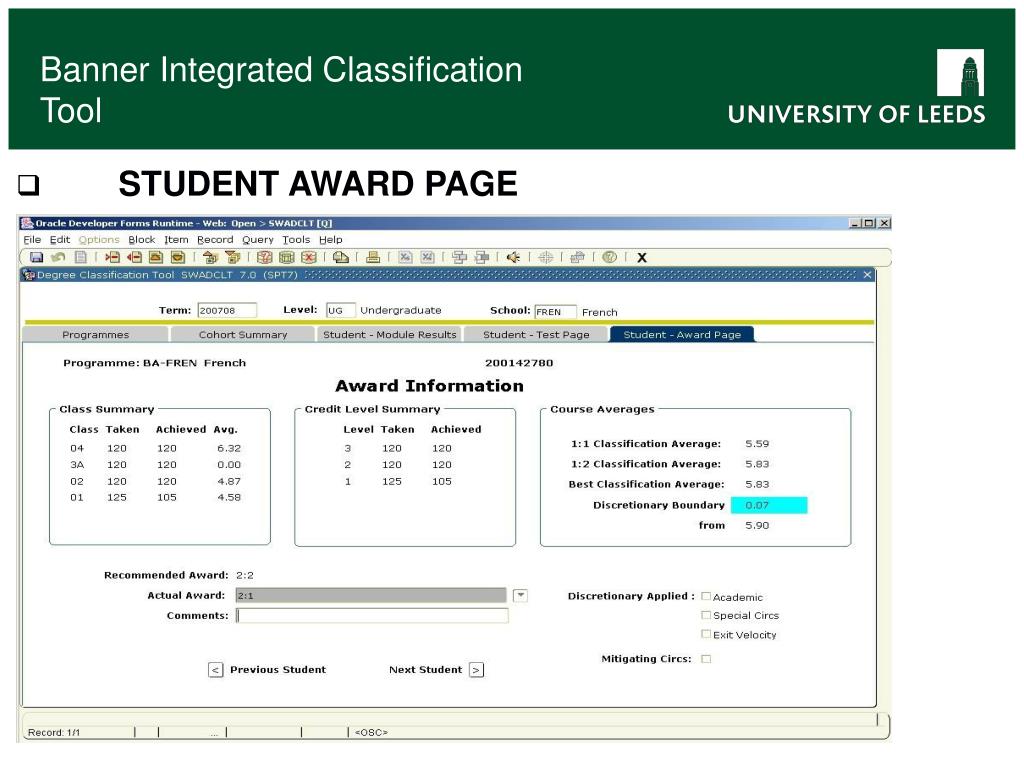Click the average 4.87 for class 02
Screen dimensions: 1024x768
(229, 481)
